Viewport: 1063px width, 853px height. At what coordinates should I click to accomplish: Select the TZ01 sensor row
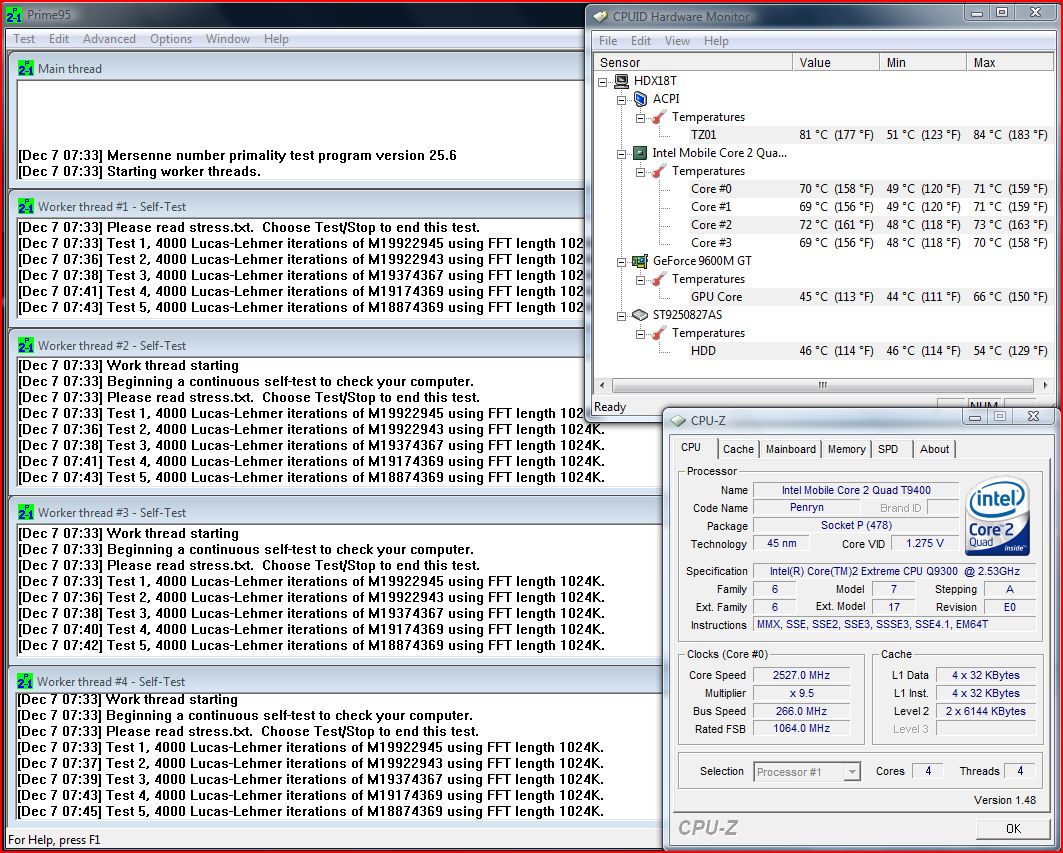point(870,135)
